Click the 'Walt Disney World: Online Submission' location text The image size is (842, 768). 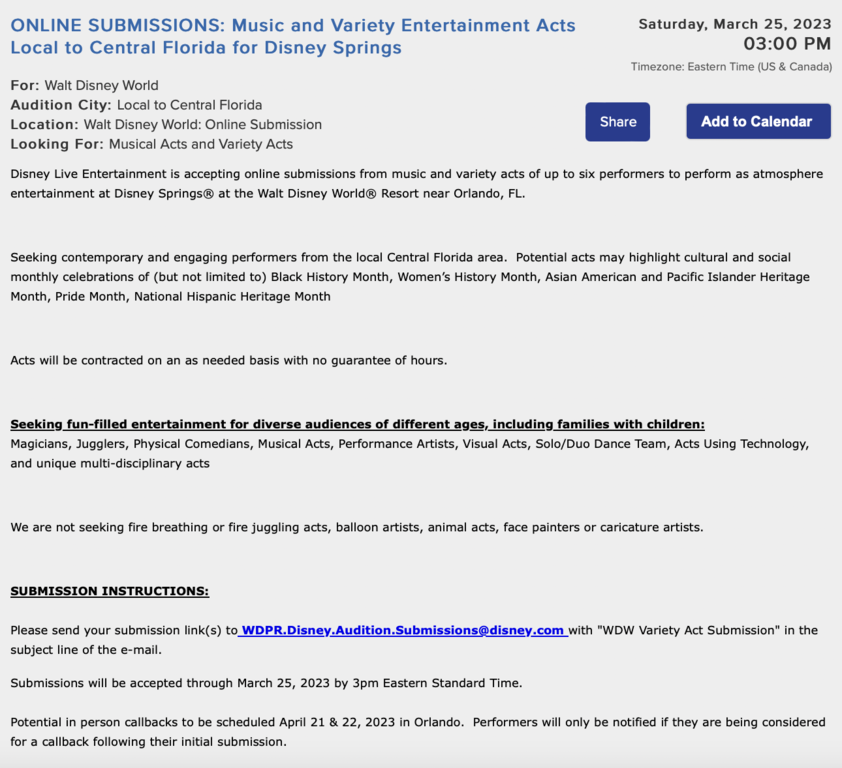203,125
